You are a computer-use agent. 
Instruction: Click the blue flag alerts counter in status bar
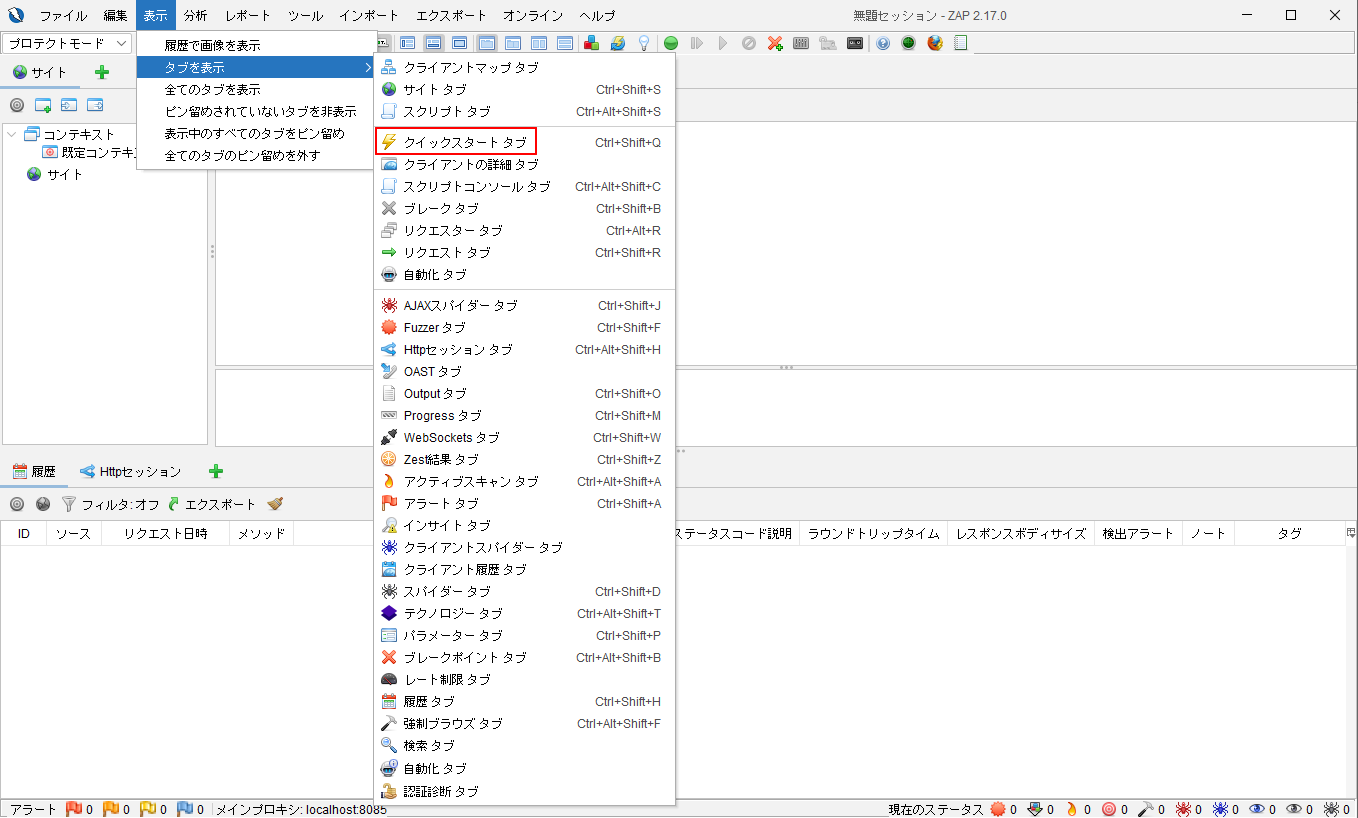[191, 809]
